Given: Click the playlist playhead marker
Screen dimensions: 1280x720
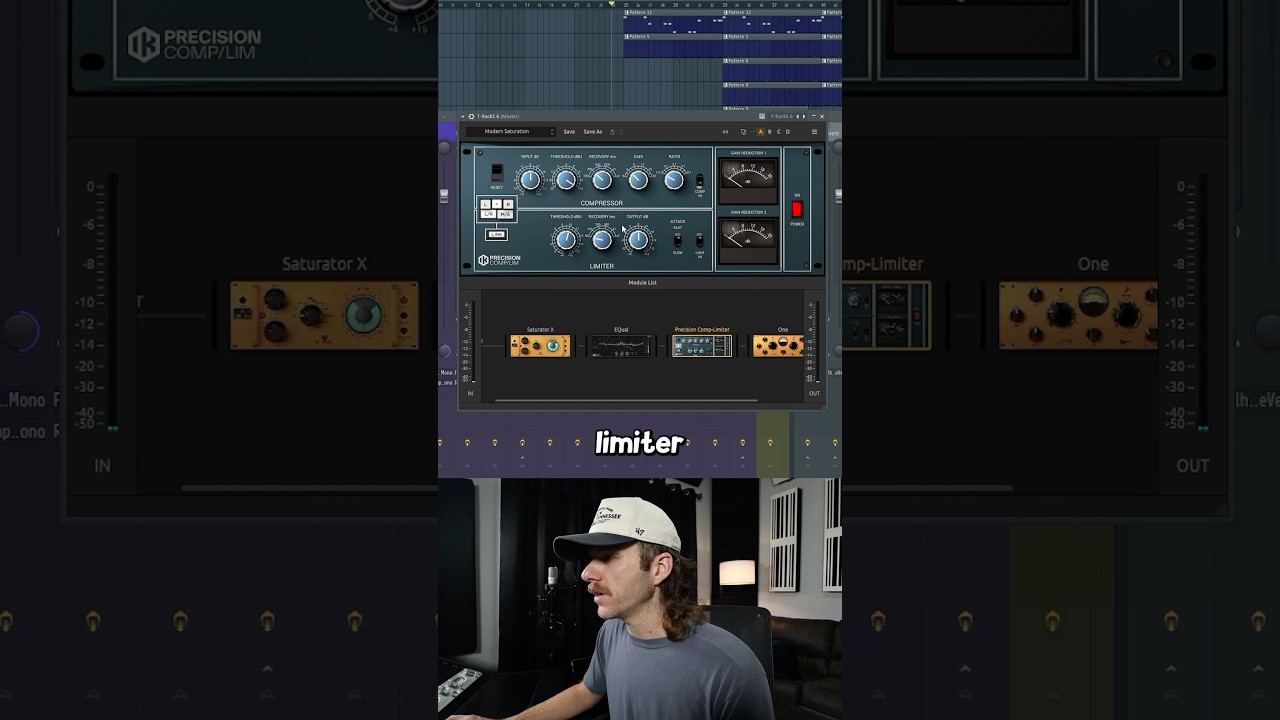Looking at the screenshot, I should 612,3.
